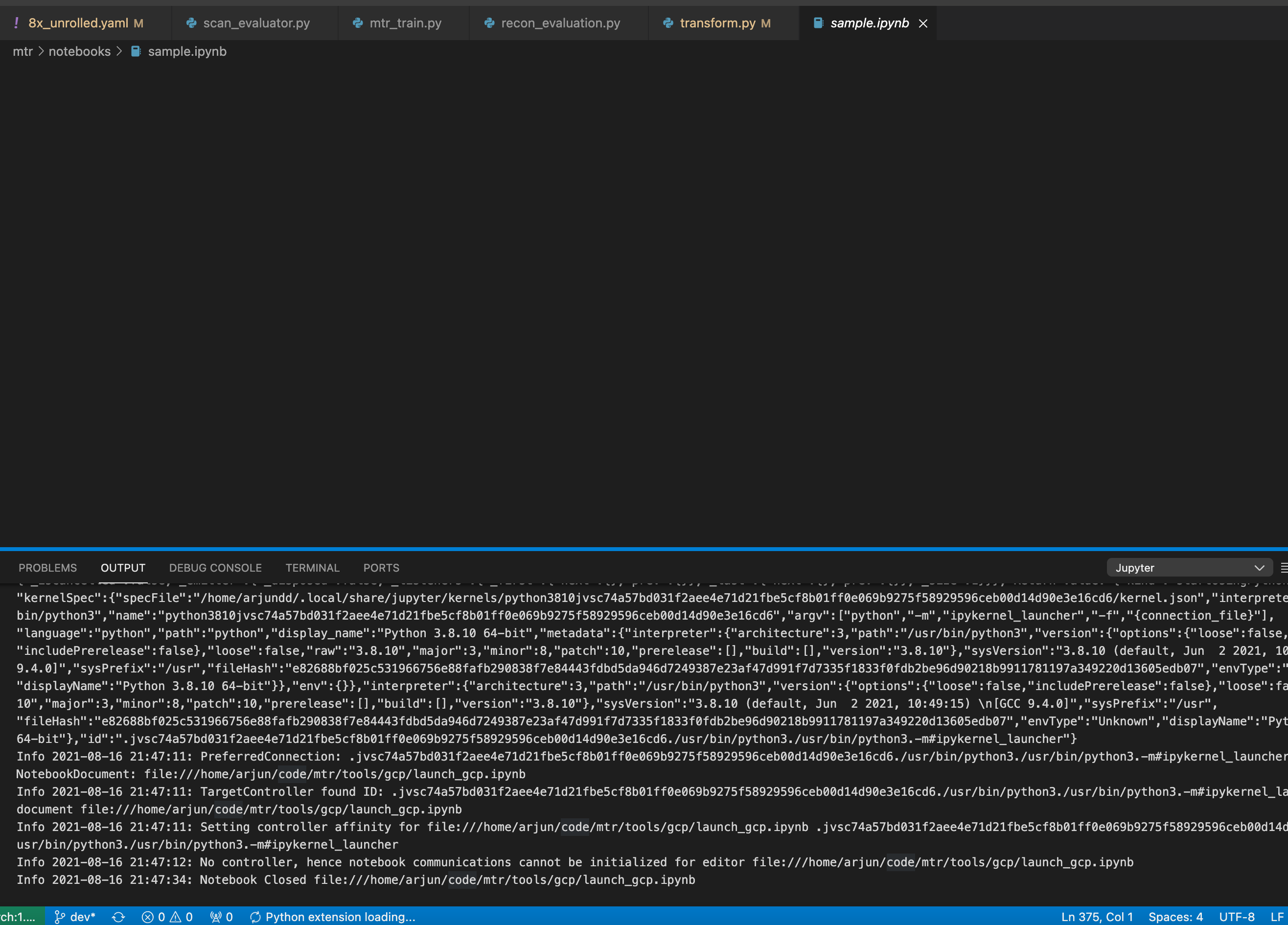Click the synchronize changes icon in status bar
The width and height of the screenshot is (1288, 925).
point(118,917)
